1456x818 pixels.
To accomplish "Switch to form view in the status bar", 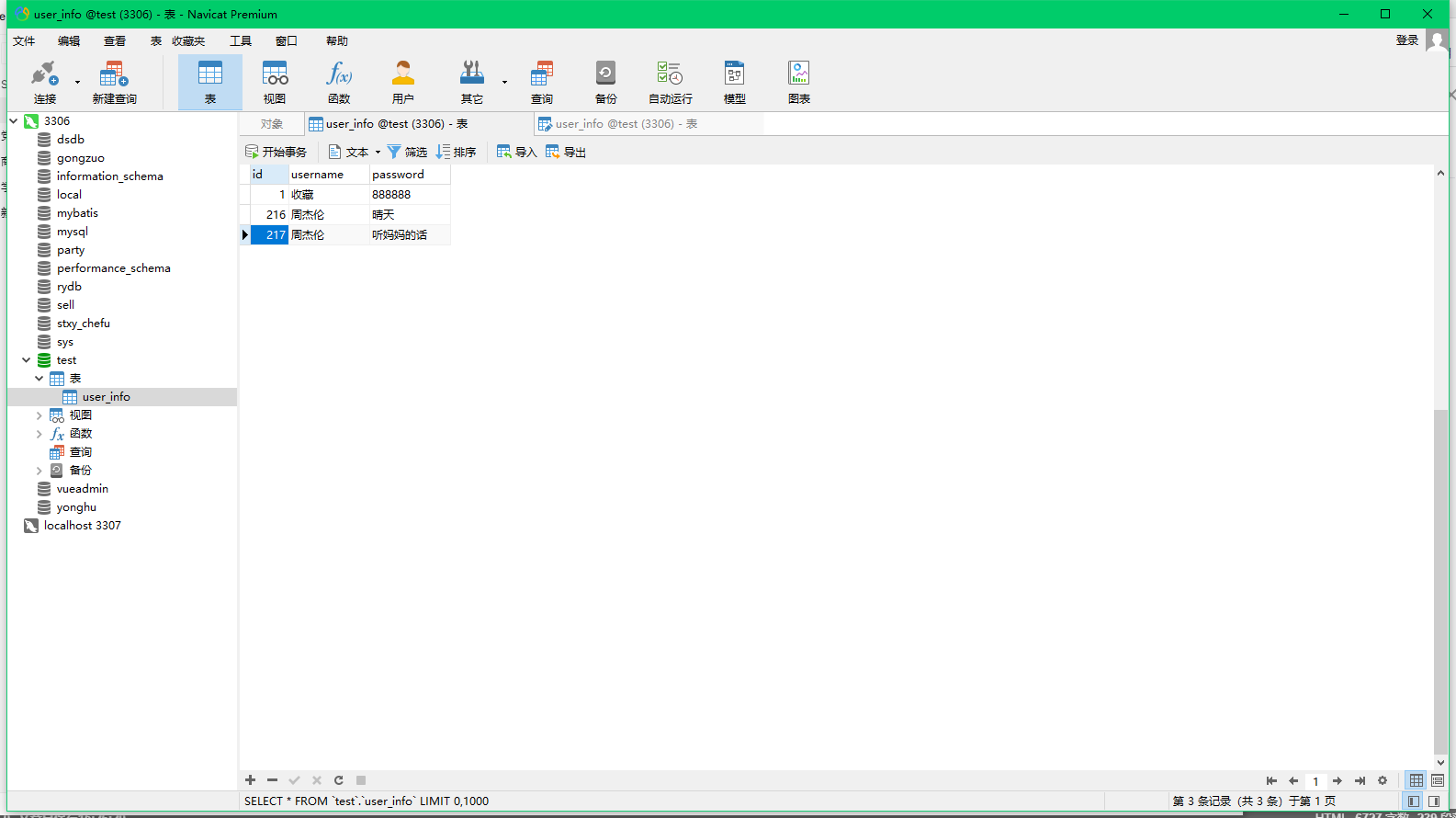I will 1438,780.
